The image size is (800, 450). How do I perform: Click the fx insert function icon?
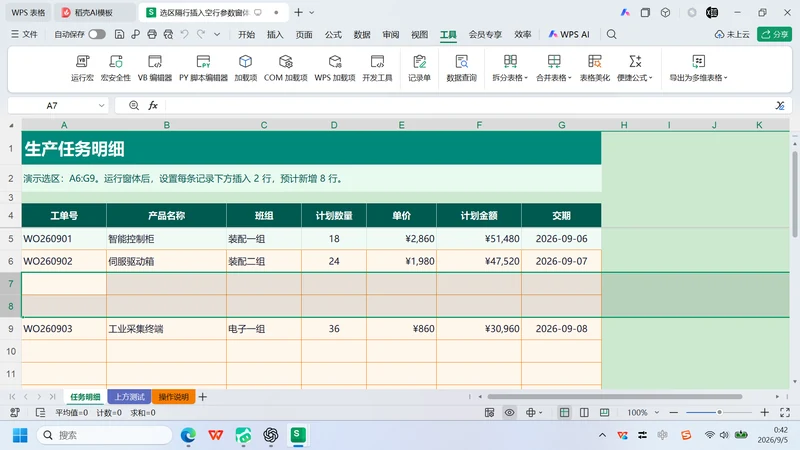pyautogui.click(x=153, y=106)
